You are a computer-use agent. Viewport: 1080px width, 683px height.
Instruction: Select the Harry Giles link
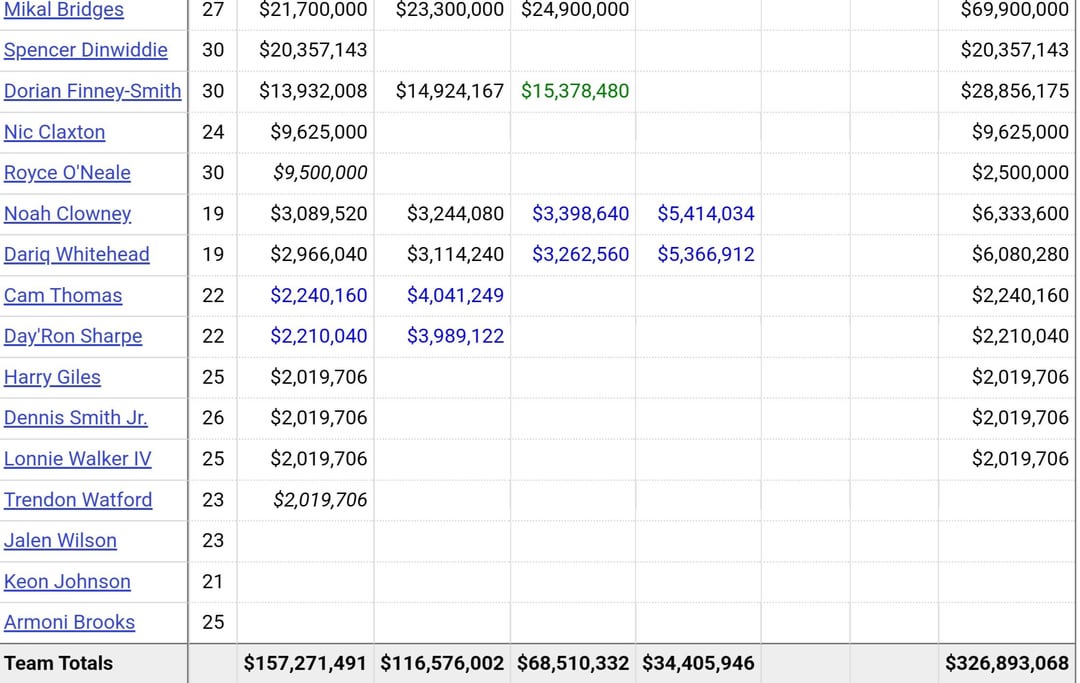[52, 377]
